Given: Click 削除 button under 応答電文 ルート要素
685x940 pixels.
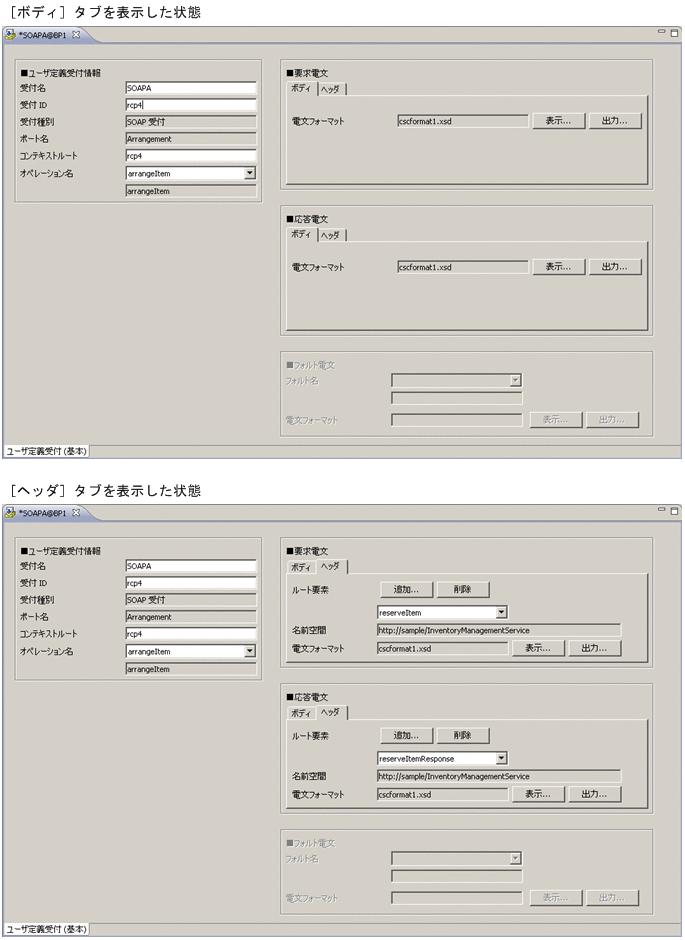Looking at the screenshot, I should [463, 735].
